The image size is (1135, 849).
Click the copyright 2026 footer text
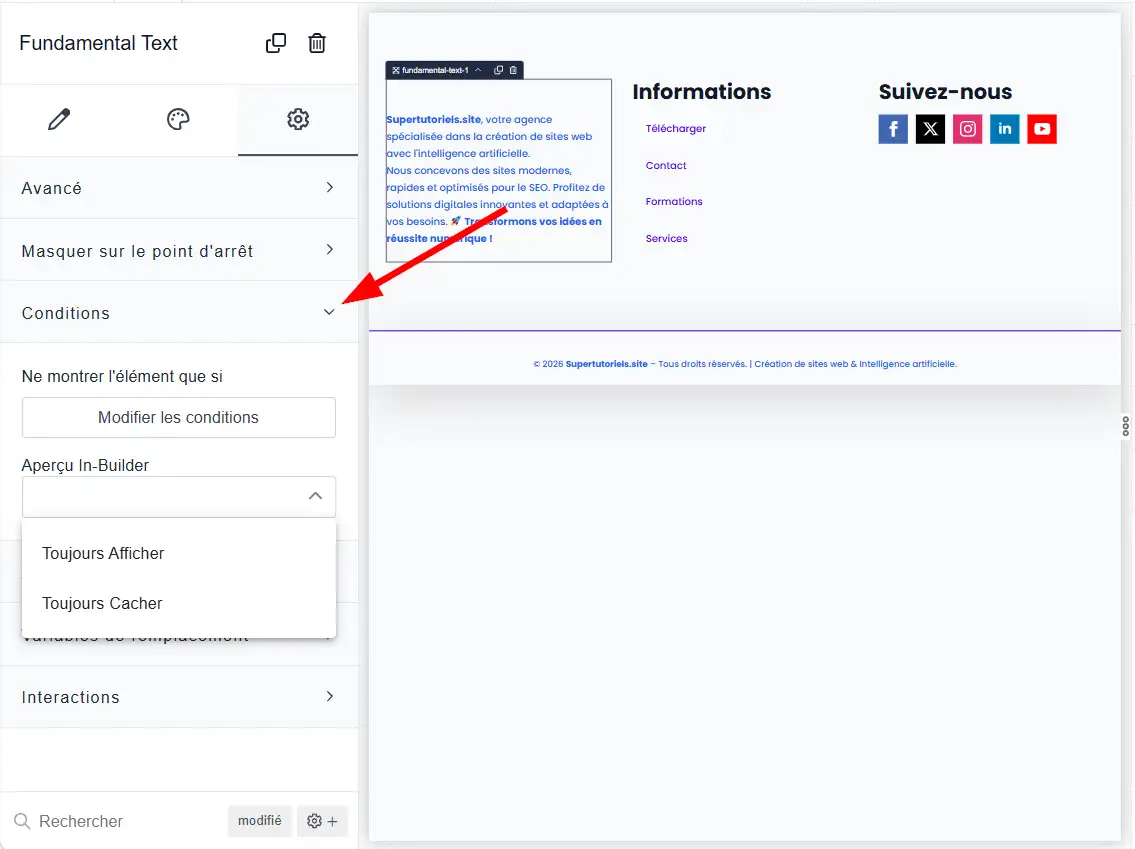[745, 364]
